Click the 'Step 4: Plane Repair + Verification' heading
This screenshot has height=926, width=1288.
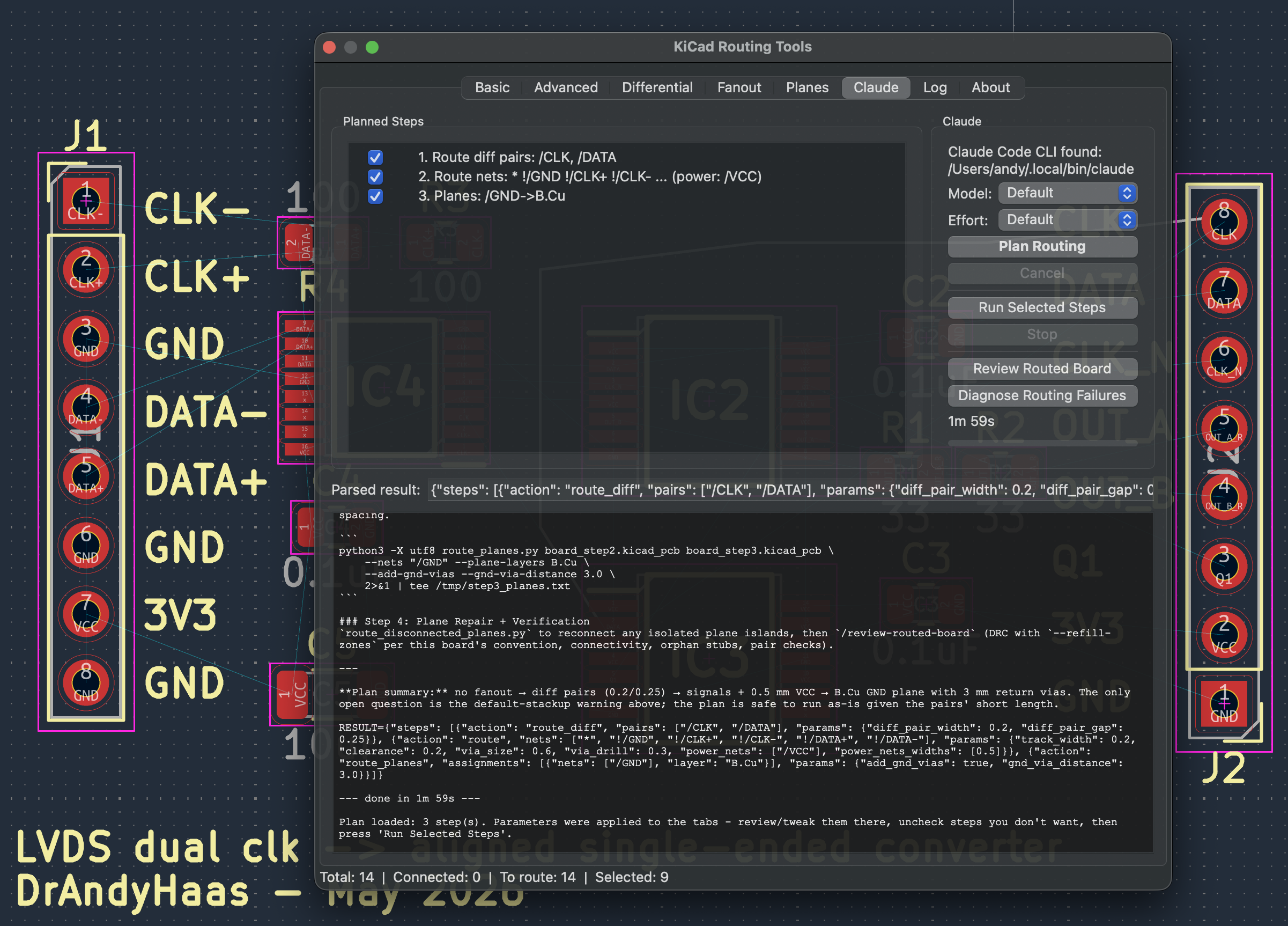(464, 621)
